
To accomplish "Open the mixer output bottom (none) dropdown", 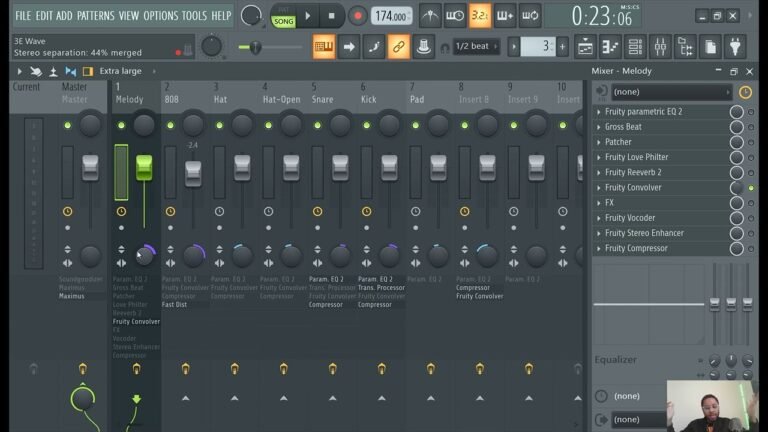I will coord(639,420).
